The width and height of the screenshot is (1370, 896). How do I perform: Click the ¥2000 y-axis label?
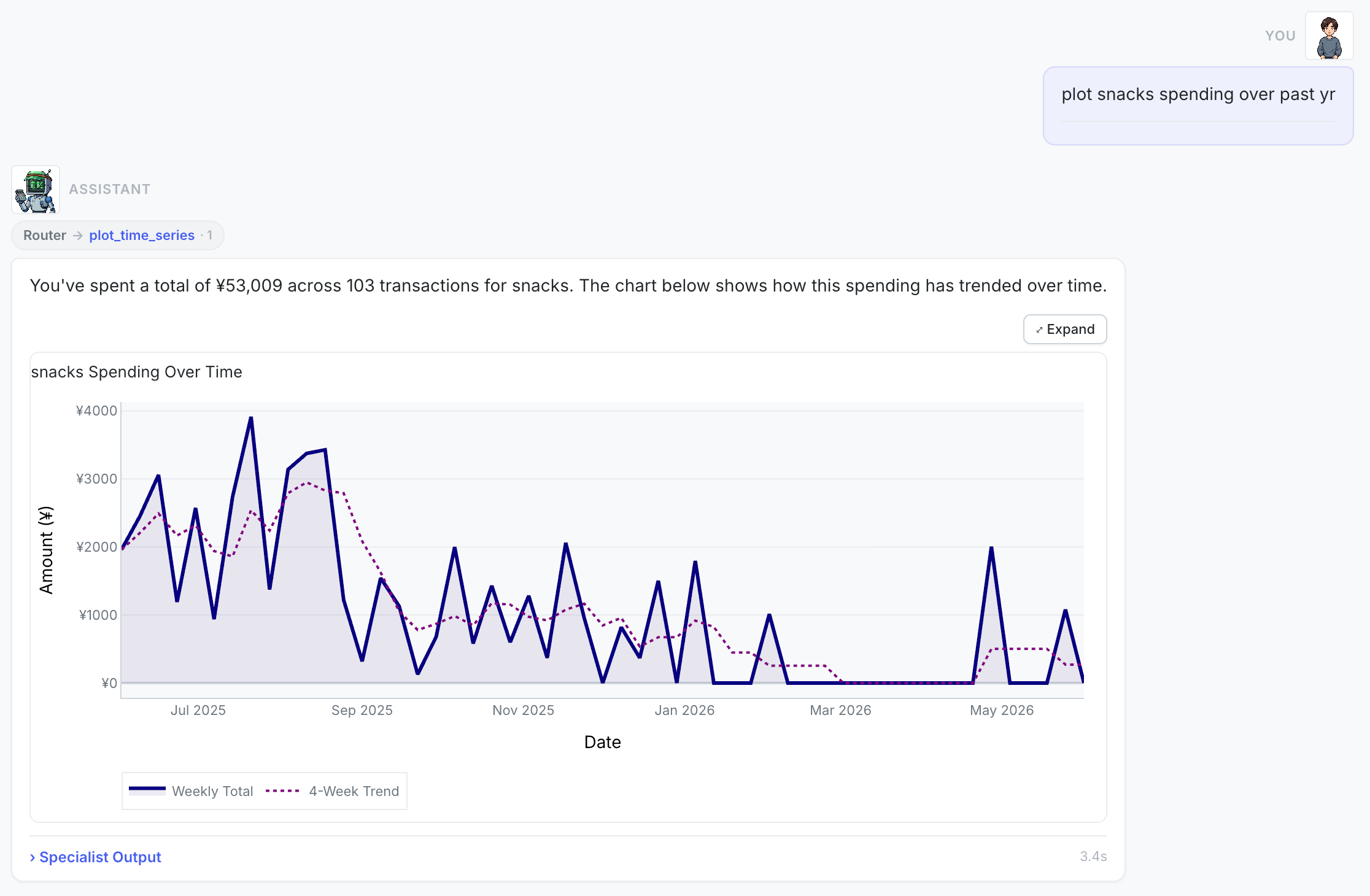point(96,547)
